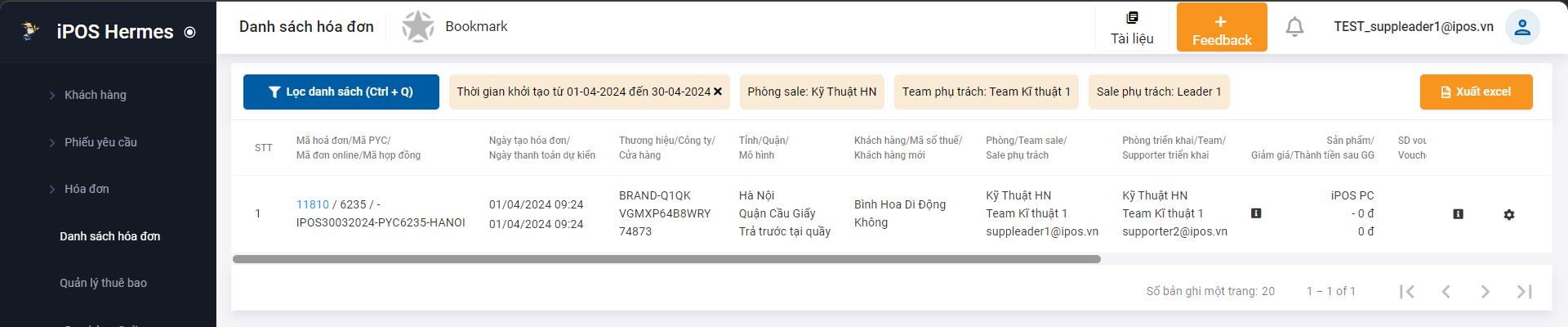The image size is (1568, 327).
Task: Click voucher info icon in row 1
Action: [1458, 214]
